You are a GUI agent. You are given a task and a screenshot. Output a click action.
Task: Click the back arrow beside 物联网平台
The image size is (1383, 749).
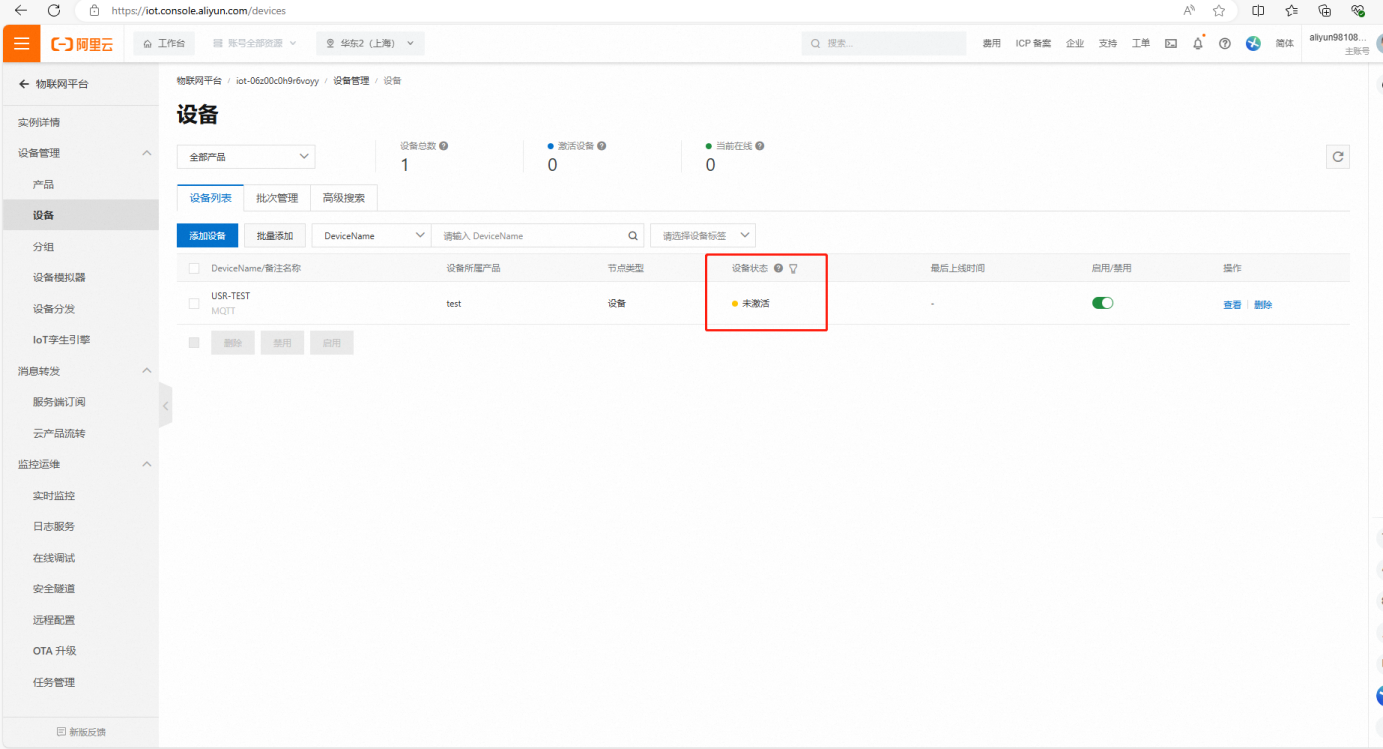click(24, 85)
